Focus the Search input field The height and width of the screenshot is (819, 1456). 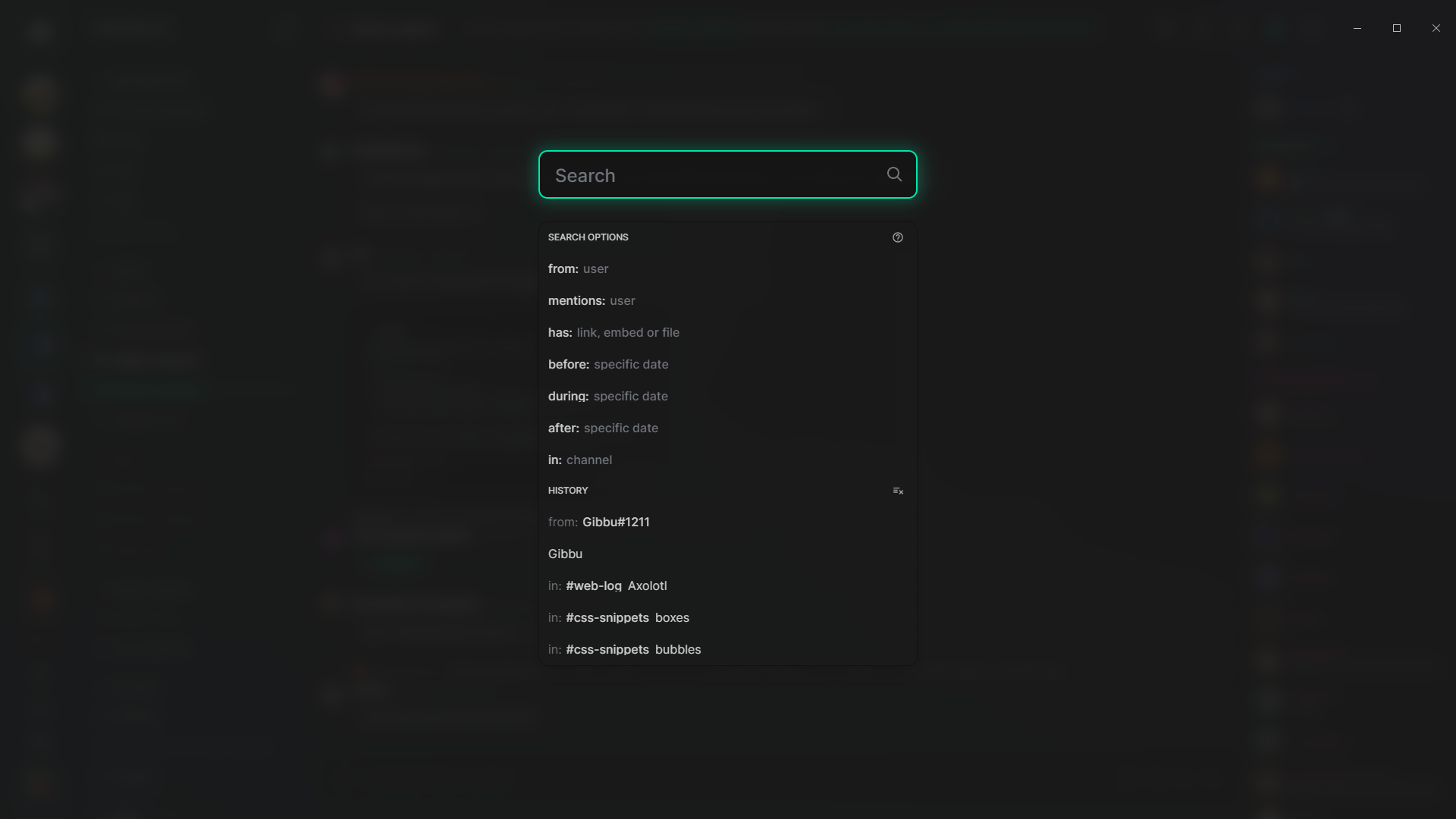coord(713,175)
